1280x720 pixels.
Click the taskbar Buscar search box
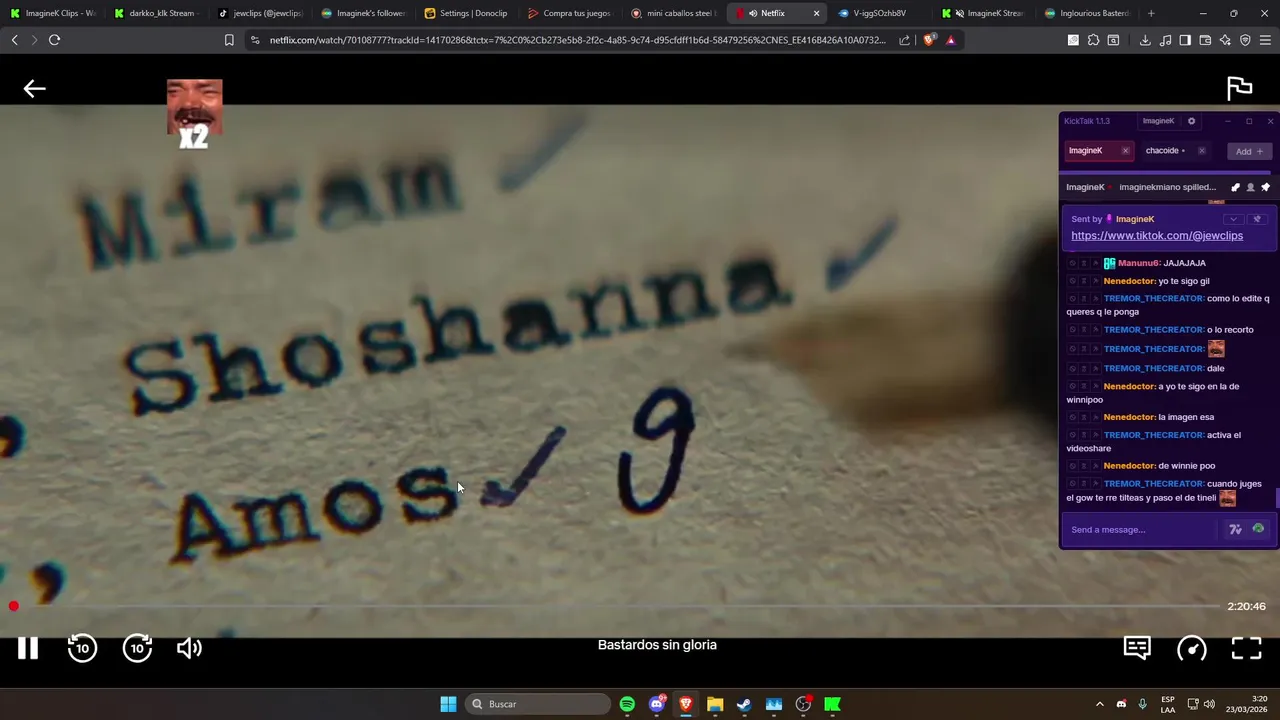click(x=539, y=704)
